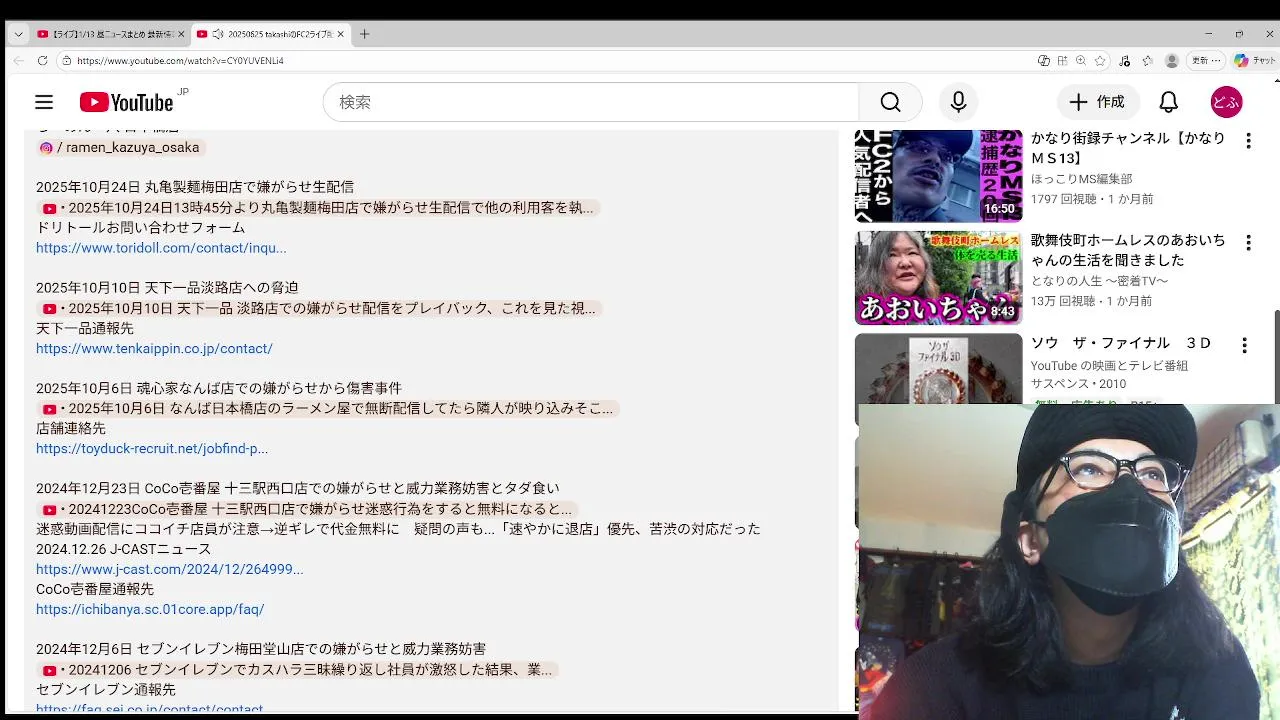Open the toridoll.com contact link
Screen dimensions: 1280x720
click(x=161, y=248)
